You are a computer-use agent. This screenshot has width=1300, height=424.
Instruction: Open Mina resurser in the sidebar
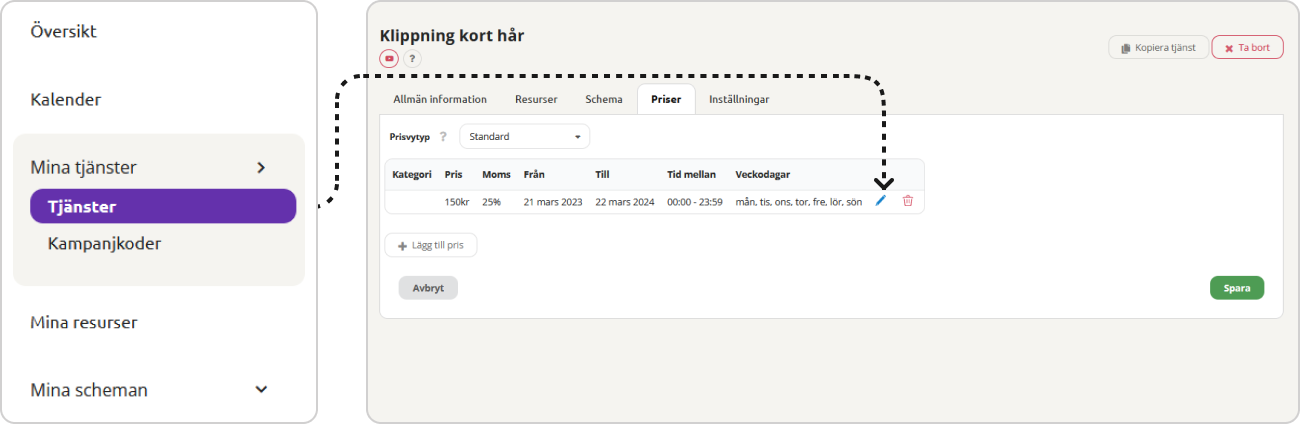[x=84, y=323]
